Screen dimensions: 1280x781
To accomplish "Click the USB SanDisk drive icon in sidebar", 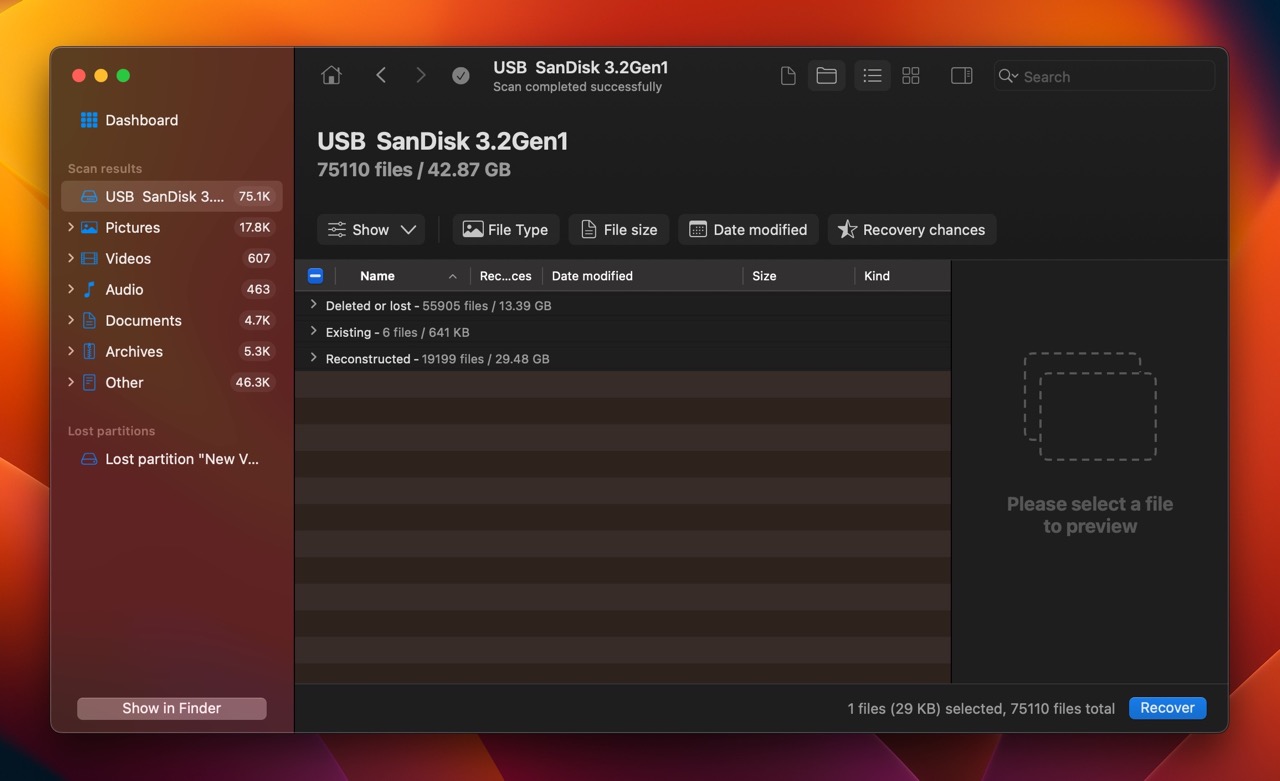I will 89,196.
